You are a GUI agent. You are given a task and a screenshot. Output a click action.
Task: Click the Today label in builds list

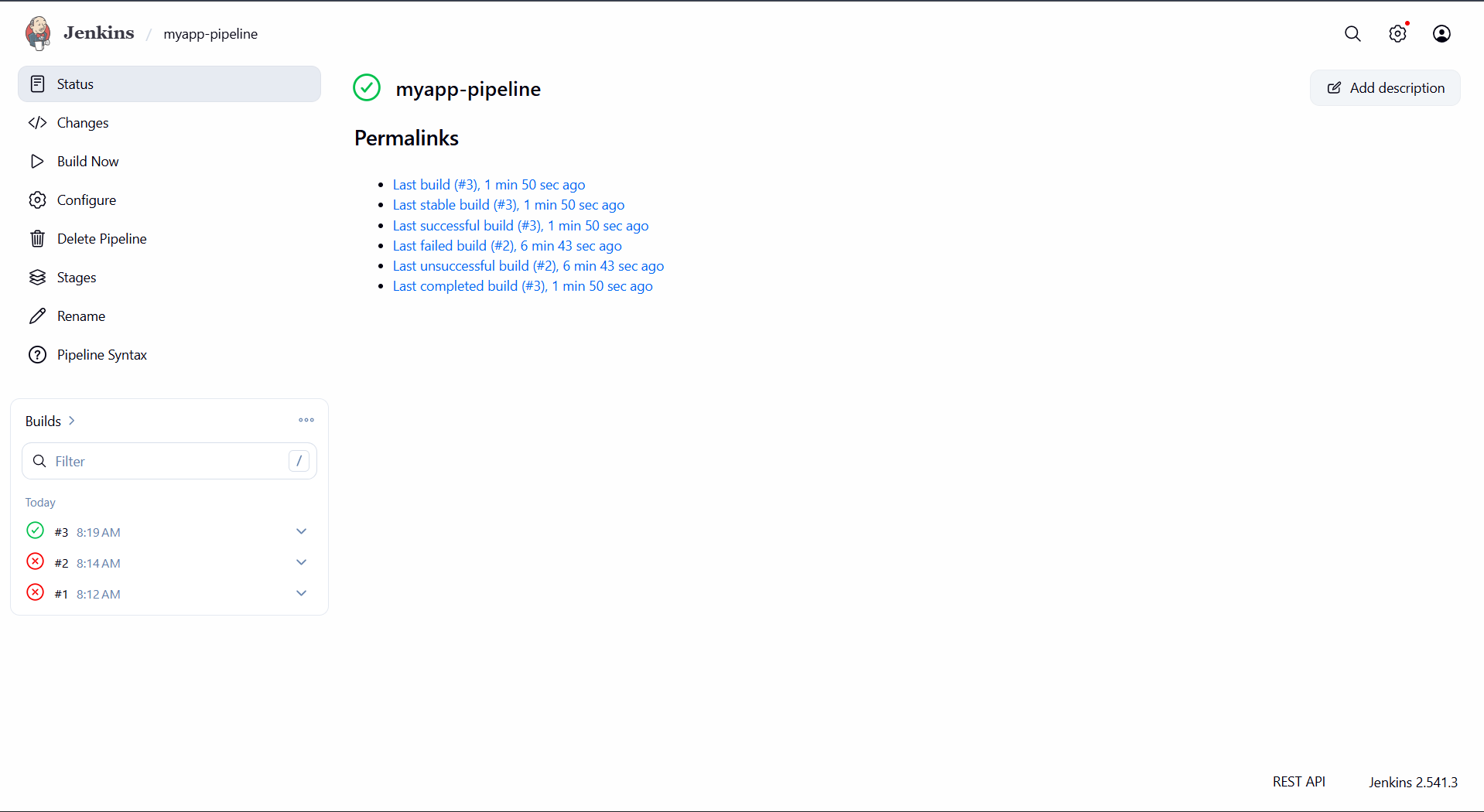tap(40, 503)
